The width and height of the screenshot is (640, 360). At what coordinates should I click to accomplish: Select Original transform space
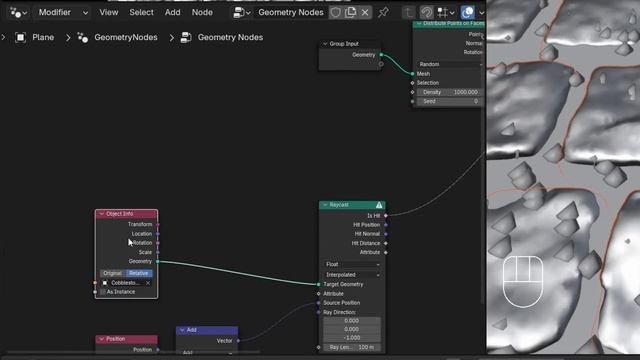[113, 273]
